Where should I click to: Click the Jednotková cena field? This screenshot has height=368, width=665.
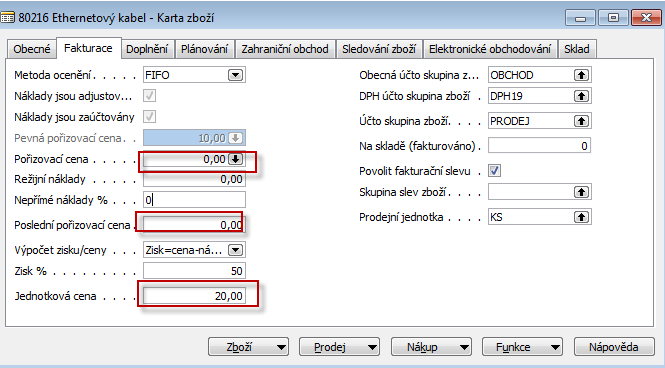194,296
